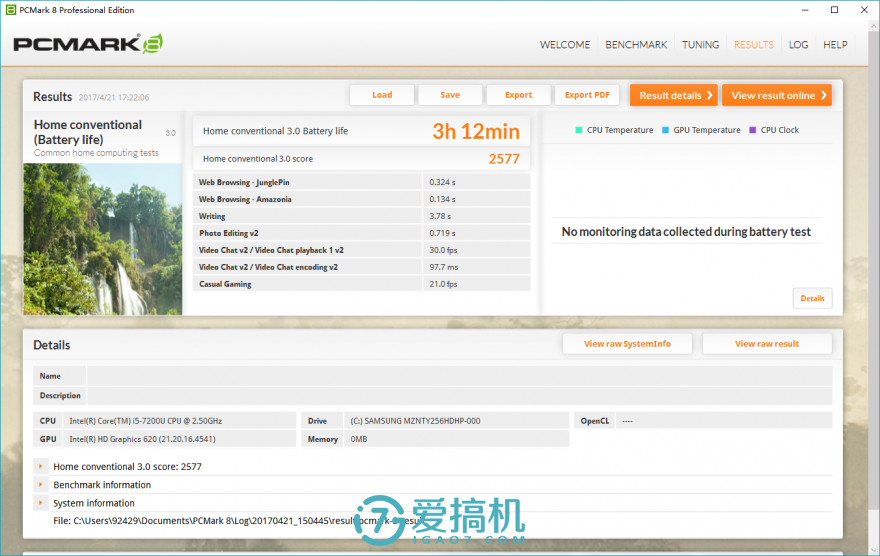
Task: Open View raw SystemInfo
Action: [627, 344]
